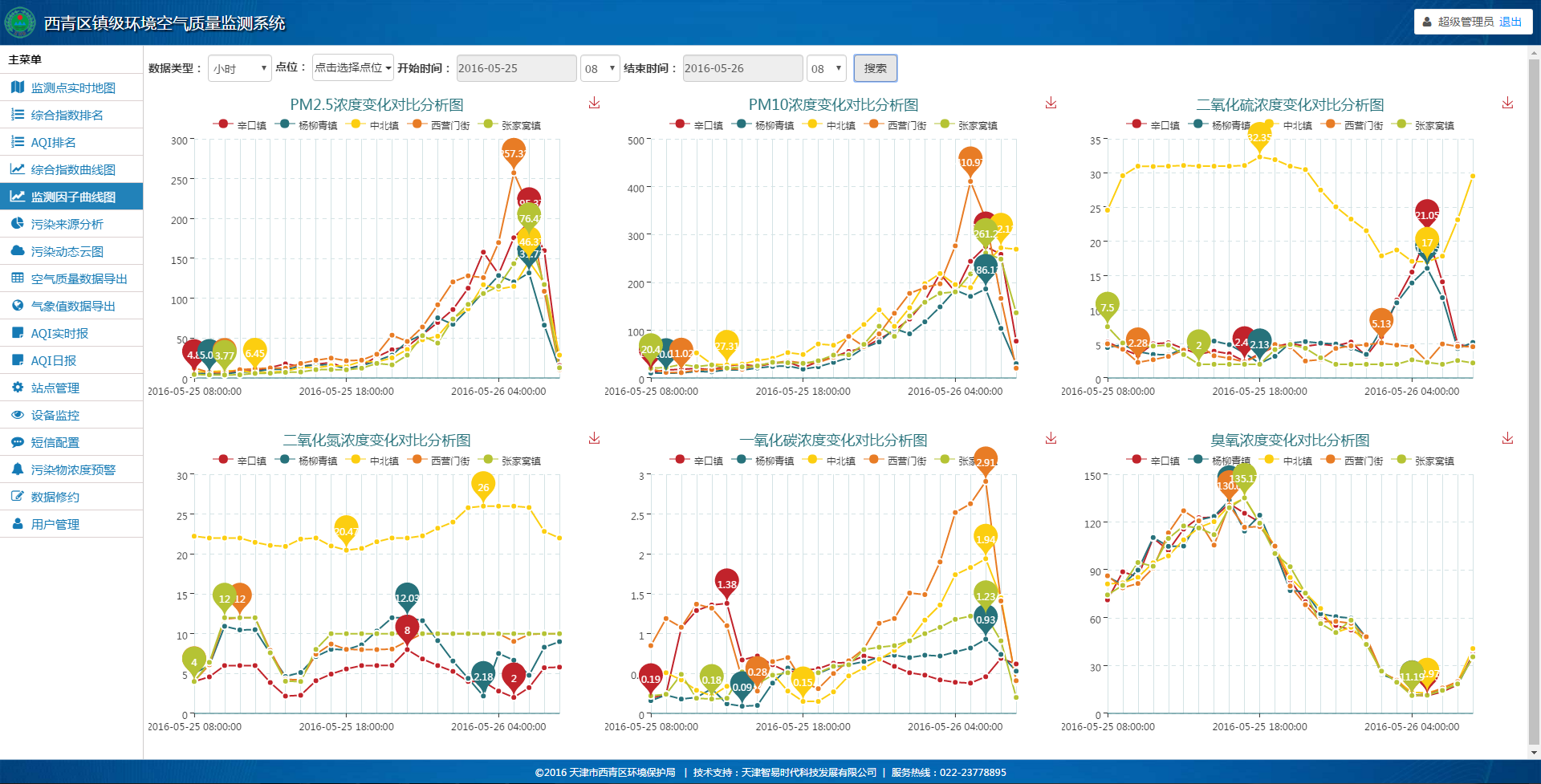Click the 结束时间 date field
Screen dimensions: 1541x784
[742, 69]
